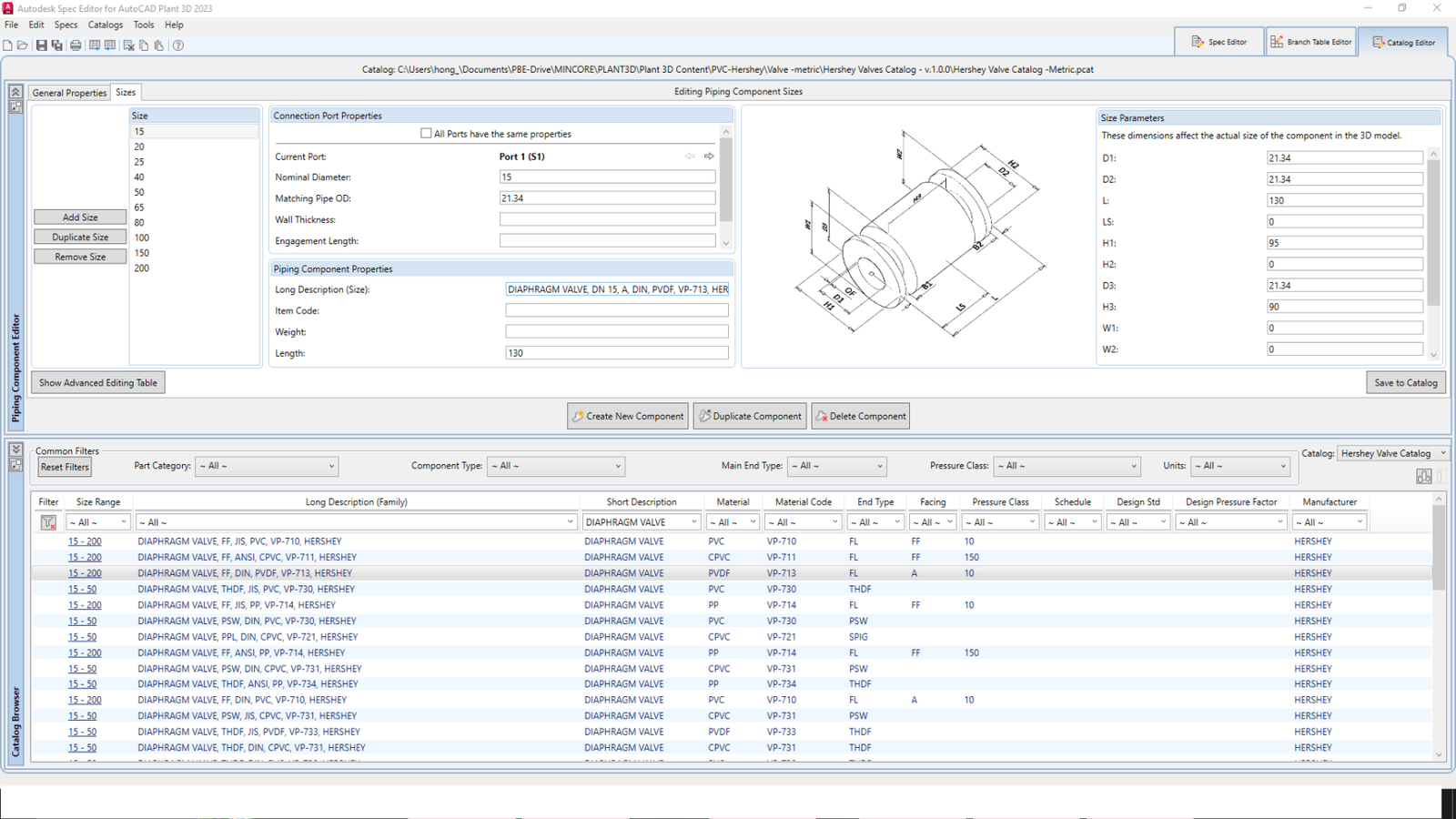This screenshot has width=1456, height=819.
Task: Collapse the Piping Component Editor panel
Action: (x=15, y=92)
